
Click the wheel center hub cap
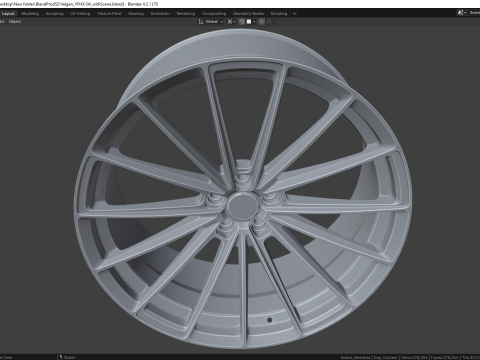tap(243, 206)
